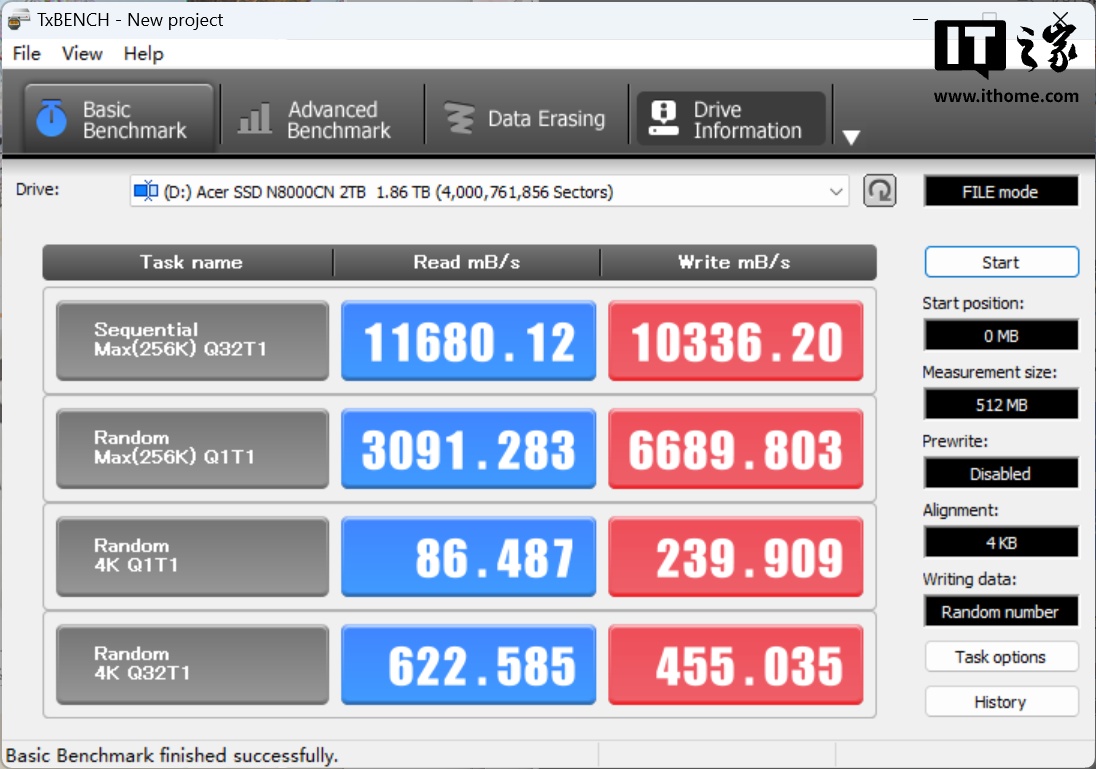1096x769 pixels.
Task: Select the Sequential Max(256K) Q32T1 task
Action: pos(192,341)
